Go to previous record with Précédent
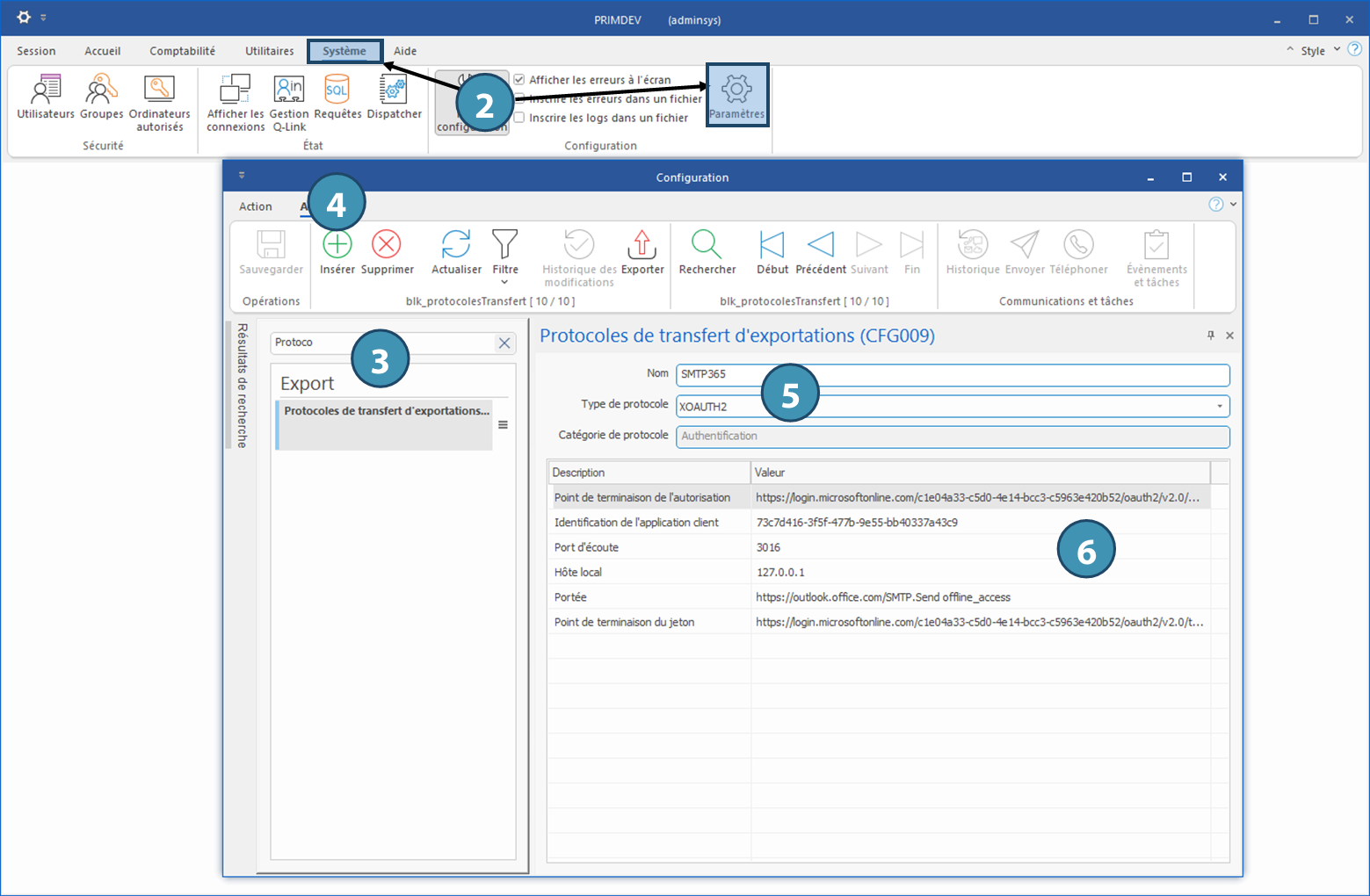The height and width of the screenshot is (896, 1370). click(821, 245)
